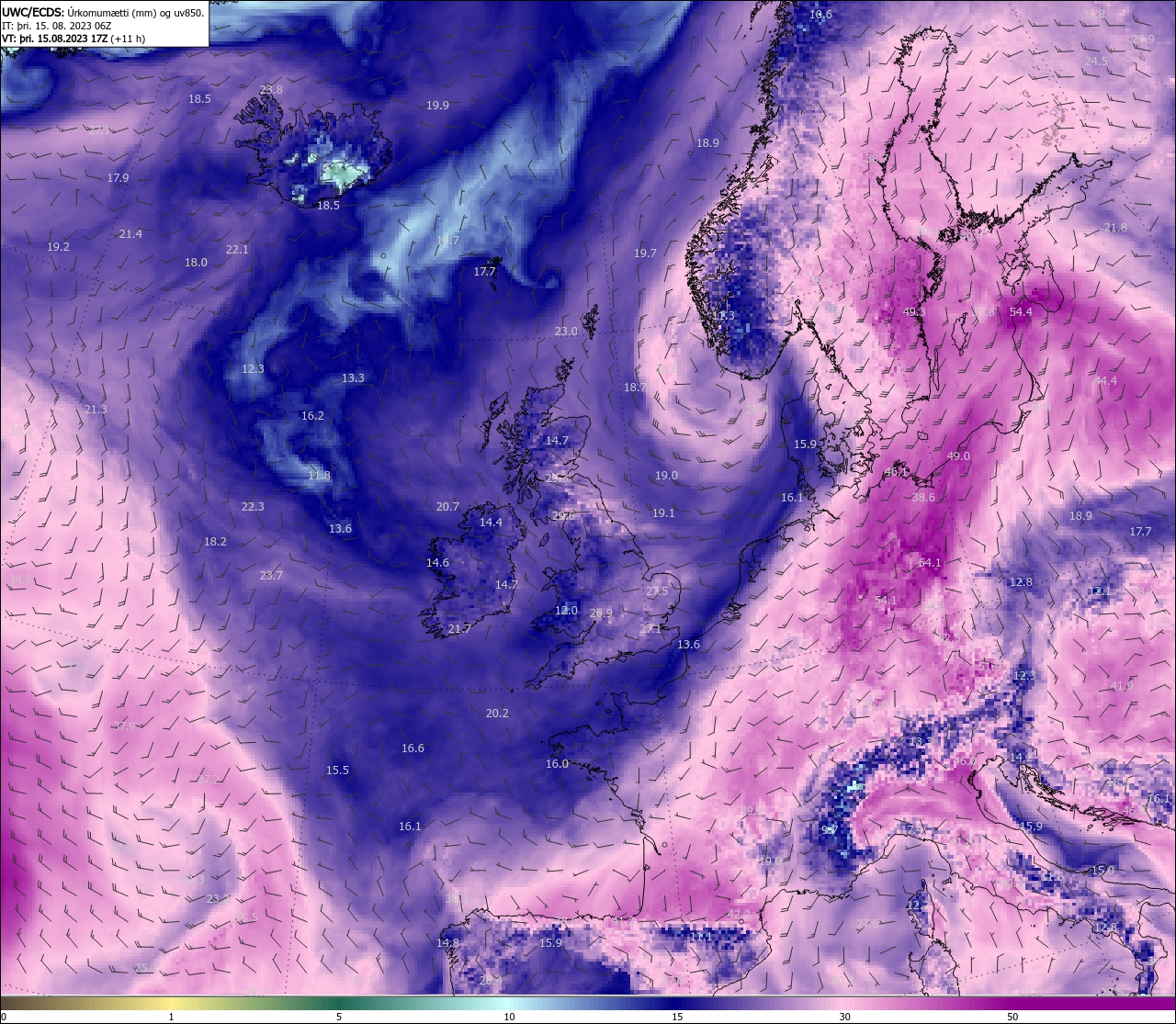The width and height of the screenshot is (1176, 1024).
Task: Click the UWC/ECDS map title line
Action: coord(104,13)
